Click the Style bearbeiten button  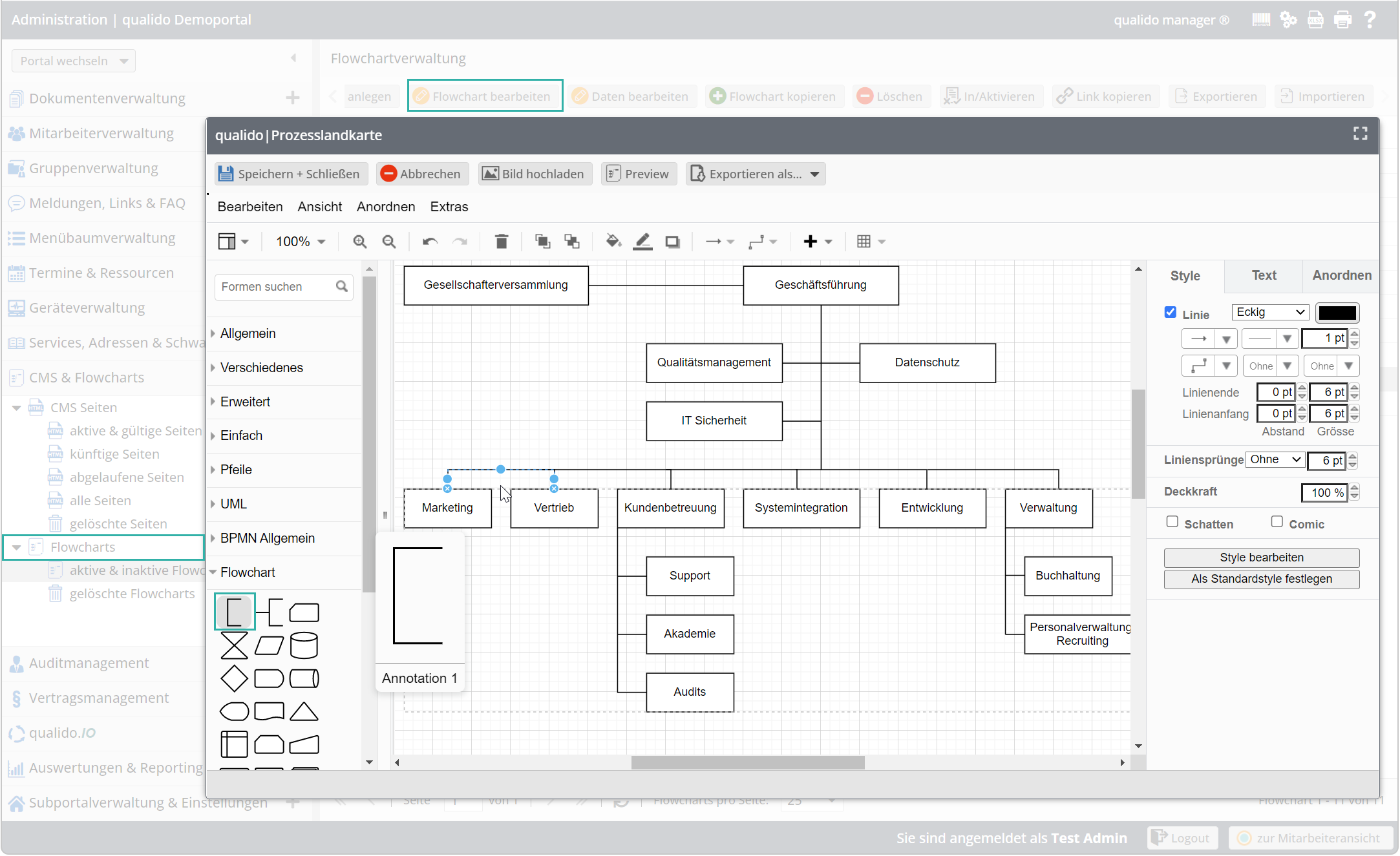[x=1261, y=558]
